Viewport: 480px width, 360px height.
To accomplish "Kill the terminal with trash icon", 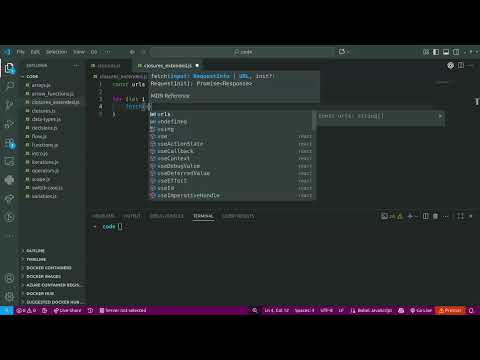I will click(435, 216).
